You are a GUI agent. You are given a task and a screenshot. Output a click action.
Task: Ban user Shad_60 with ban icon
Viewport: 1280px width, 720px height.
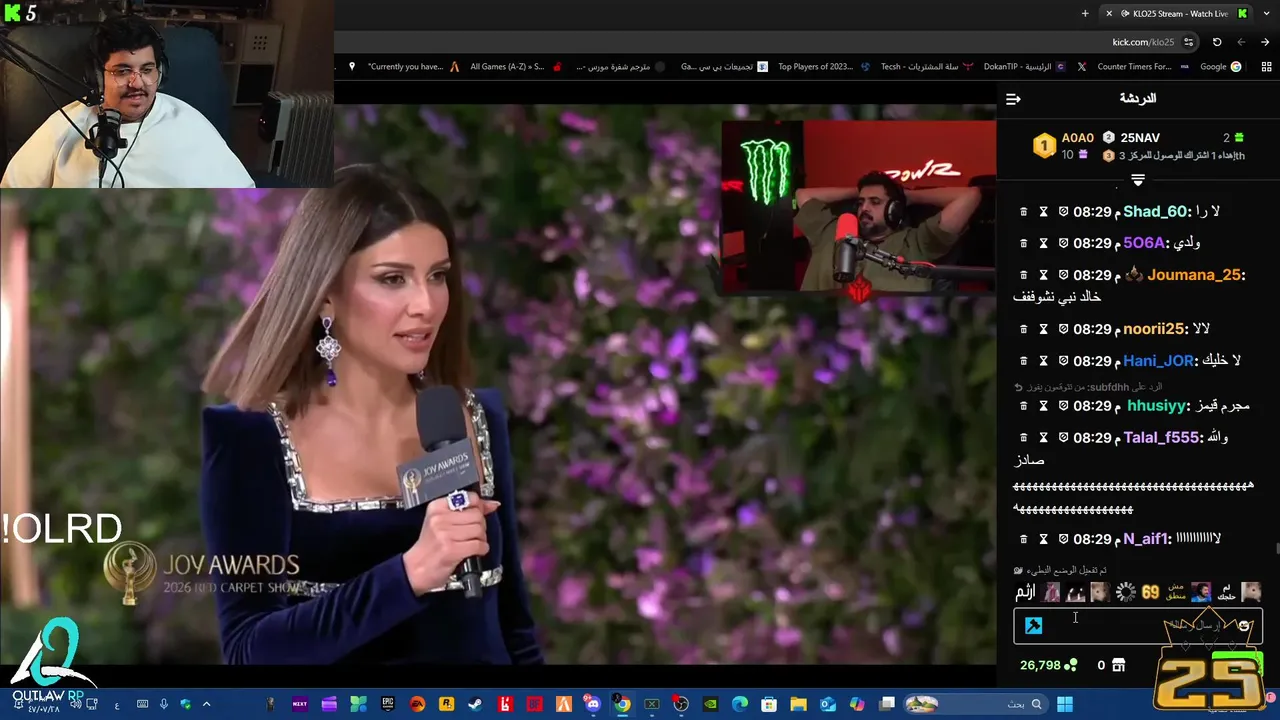1063,212
